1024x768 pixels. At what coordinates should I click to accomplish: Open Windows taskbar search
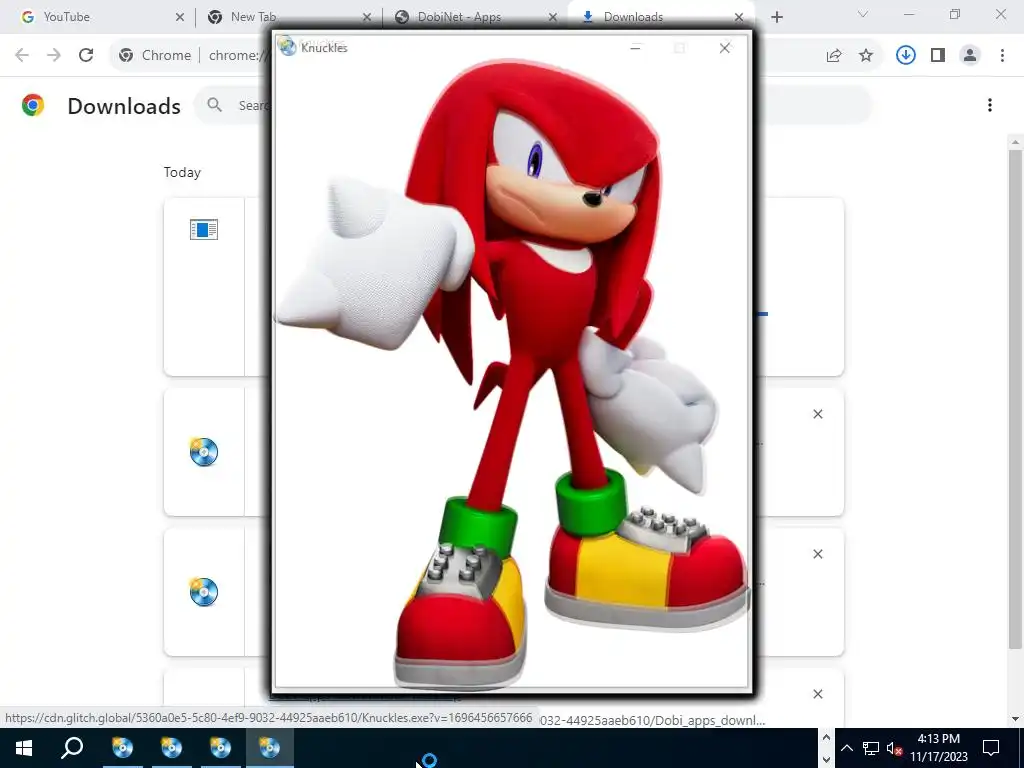[72, 748]
